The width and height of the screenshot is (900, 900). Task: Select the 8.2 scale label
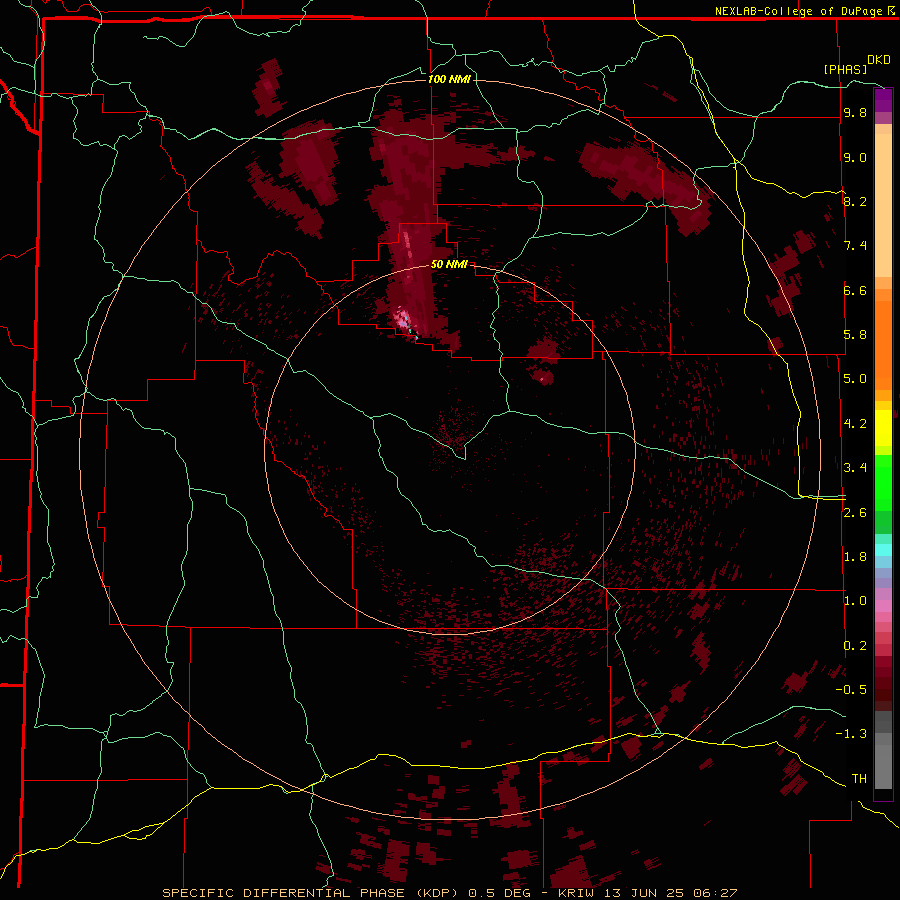[x=855, y=201]
